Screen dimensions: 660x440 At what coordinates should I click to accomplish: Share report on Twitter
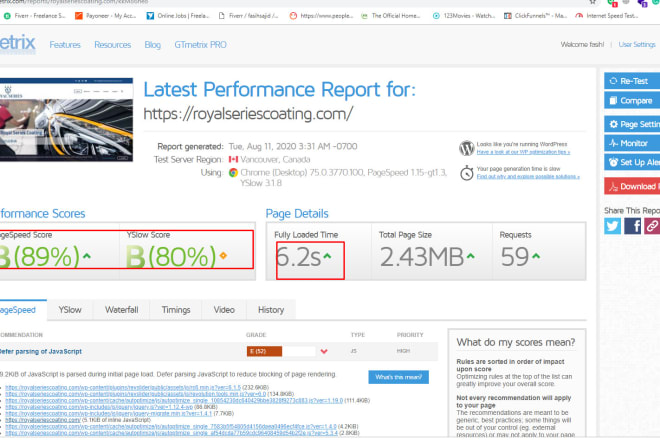point(612,226)
